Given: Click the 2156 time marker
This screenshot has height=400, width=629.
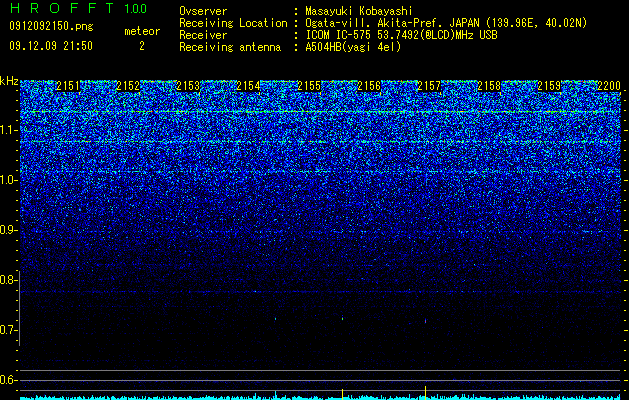Looking at the screenshot, I should tap(369, 86).
